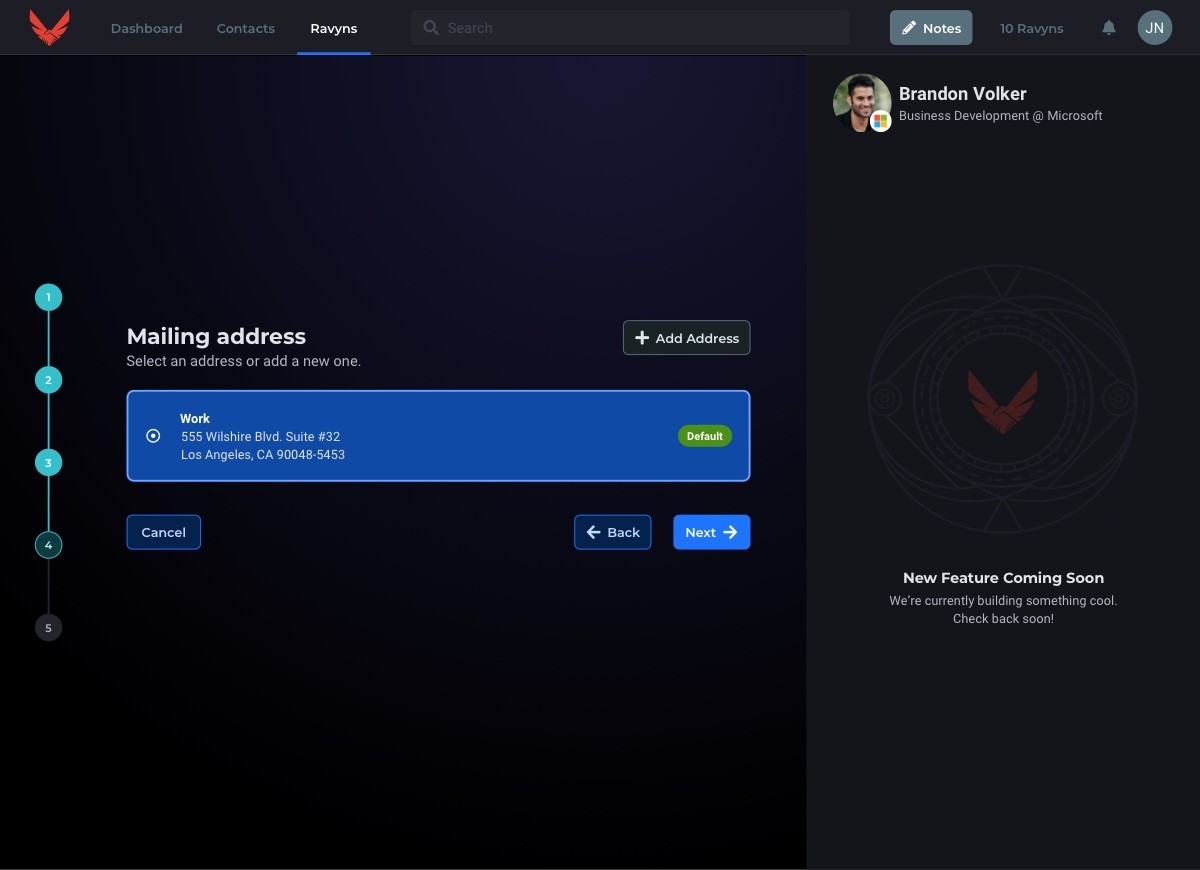Viewport: 1200px width, 870px height.
Task: Proceed with the Next button
Action: coord(711,532)
